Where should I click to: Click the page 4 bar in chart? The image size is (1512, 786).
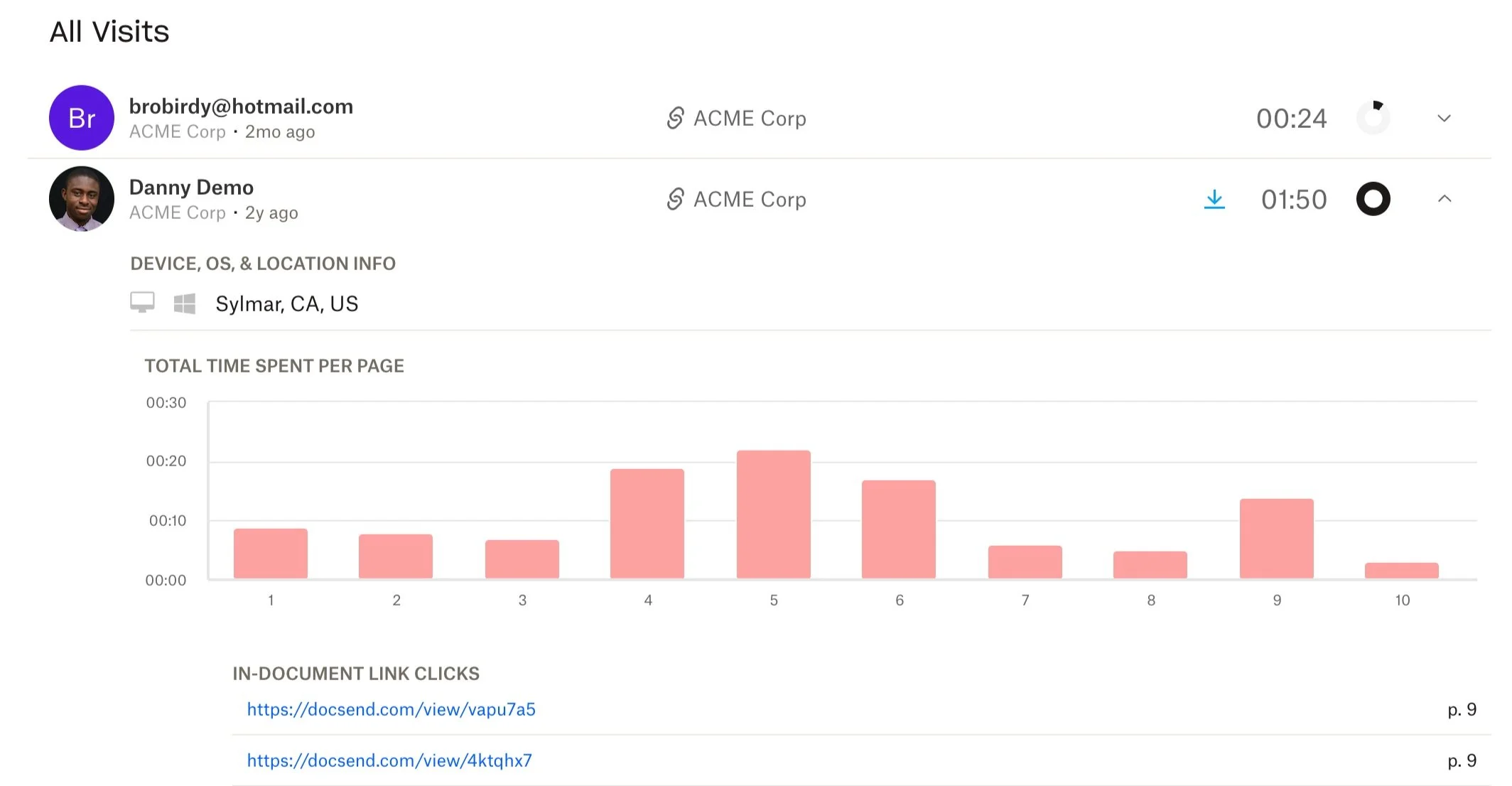[x=647, y=524]
